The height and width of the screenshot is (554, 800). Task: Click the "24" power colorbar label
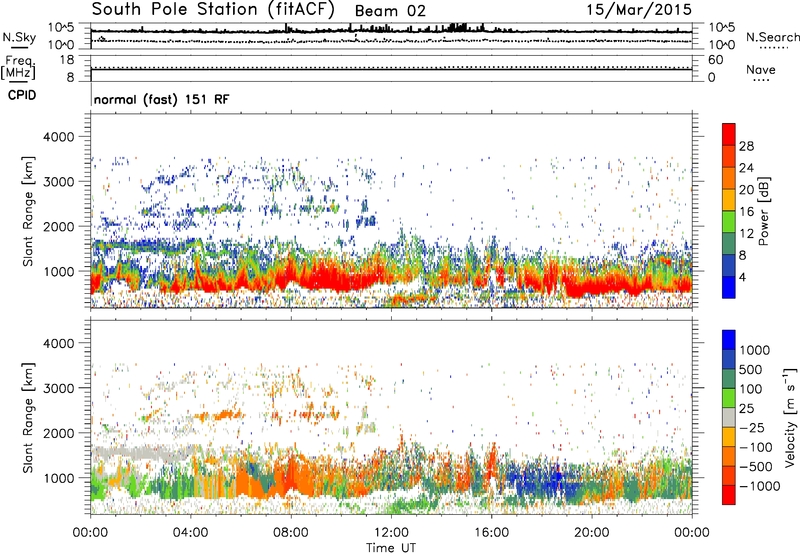pyautogui.click(x=746, y=168)
